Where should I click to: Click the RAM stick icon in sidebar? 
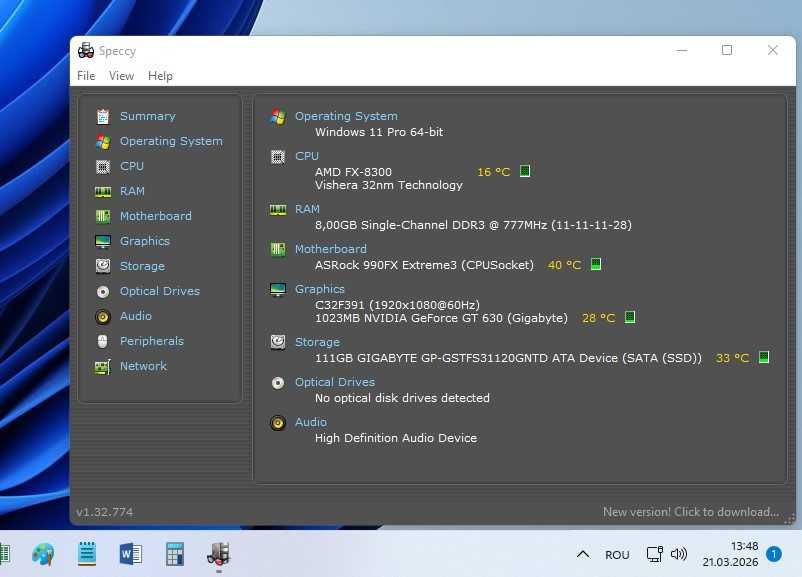point(103,192)
